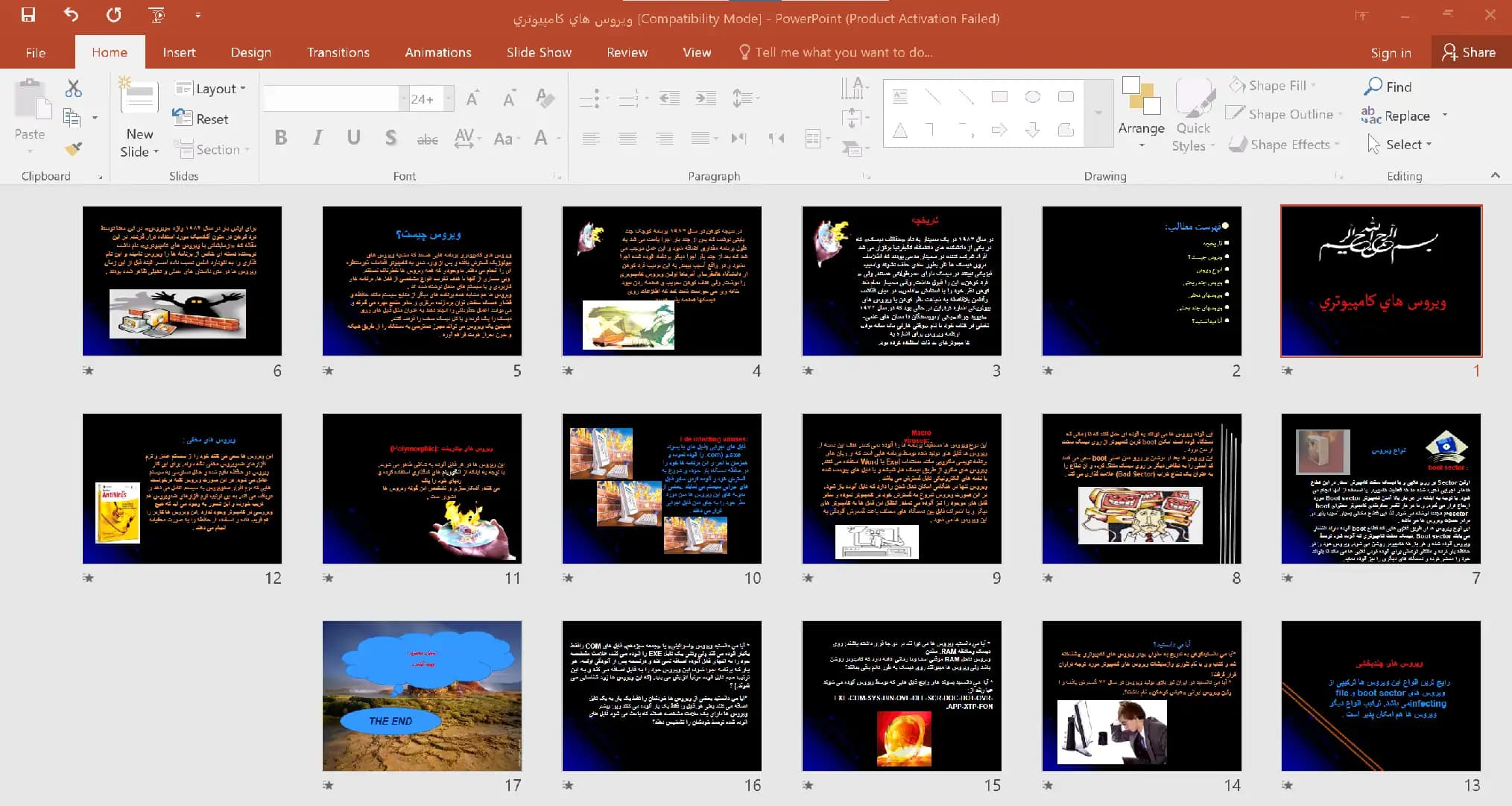This screenshot has height=806, width=1512.
Task: Click the Save icon in the quick access toolbar
Action: tap(28, 15)
